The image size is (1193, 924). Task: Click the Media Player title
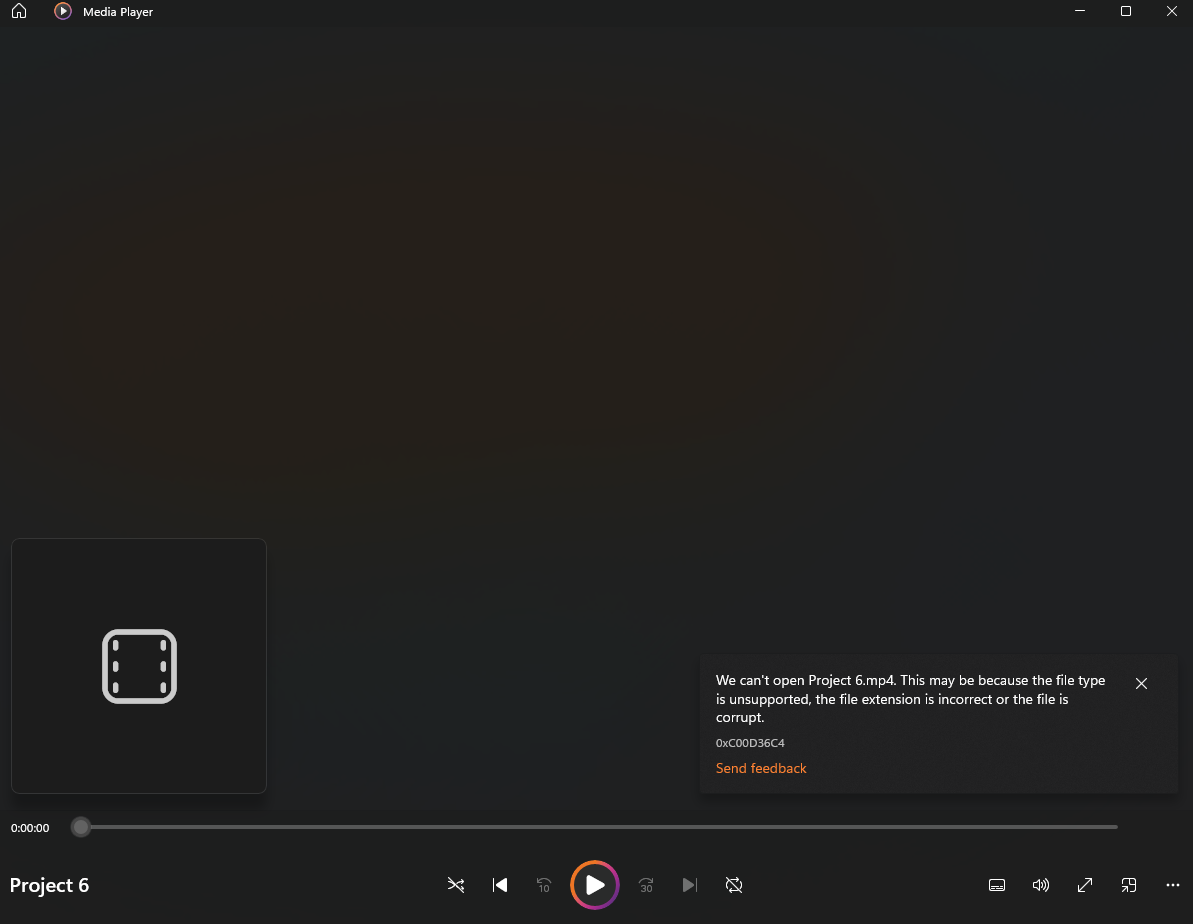(116, 11)
